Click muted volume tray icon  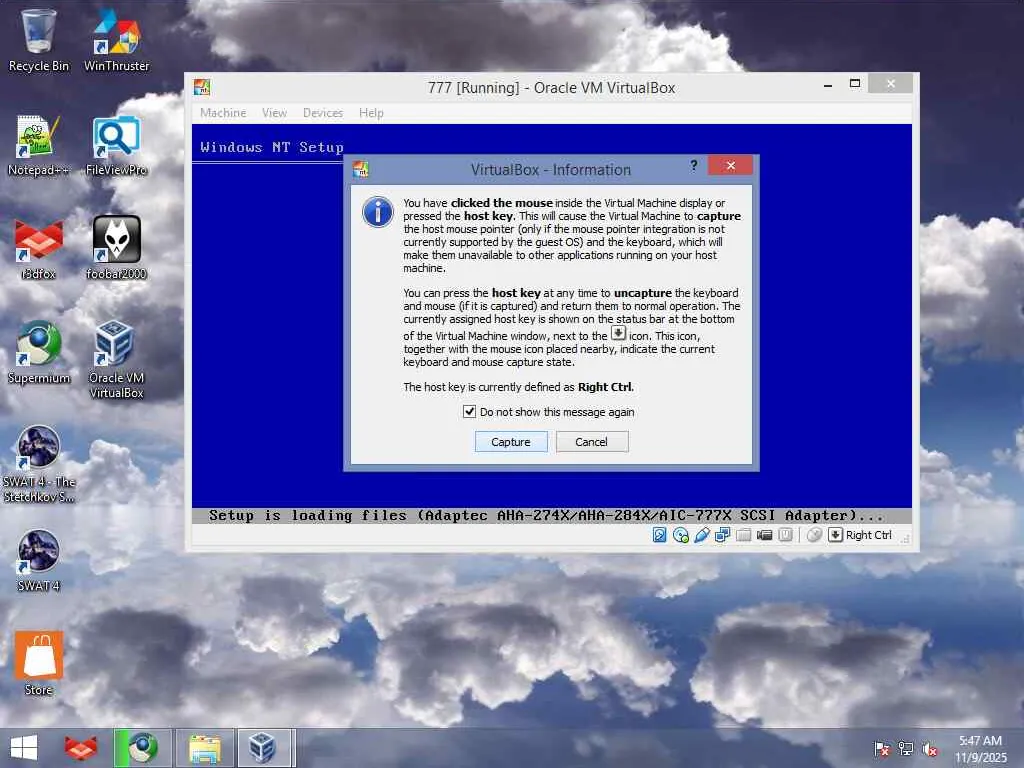pos(929,748)
